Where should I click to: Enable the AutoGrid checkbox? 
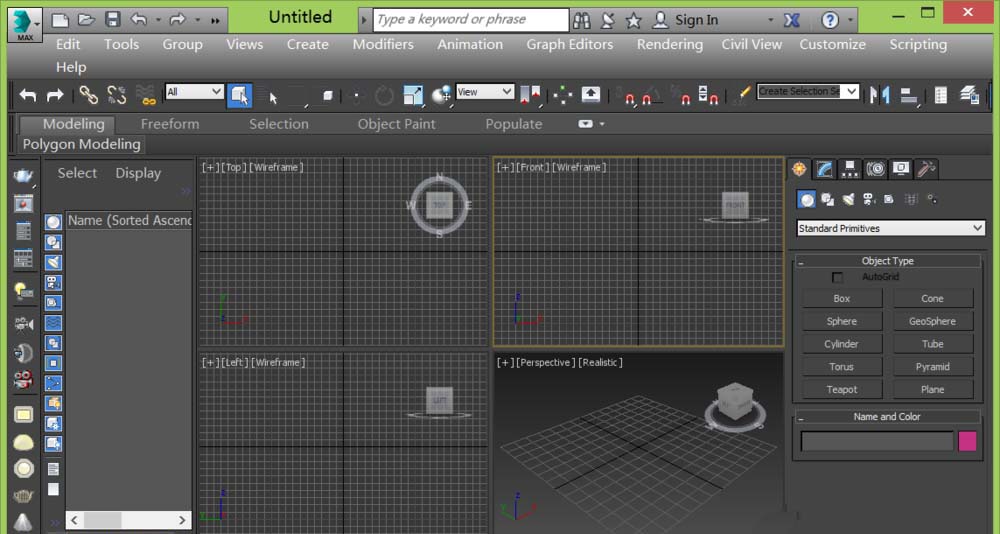pos(838,277)
